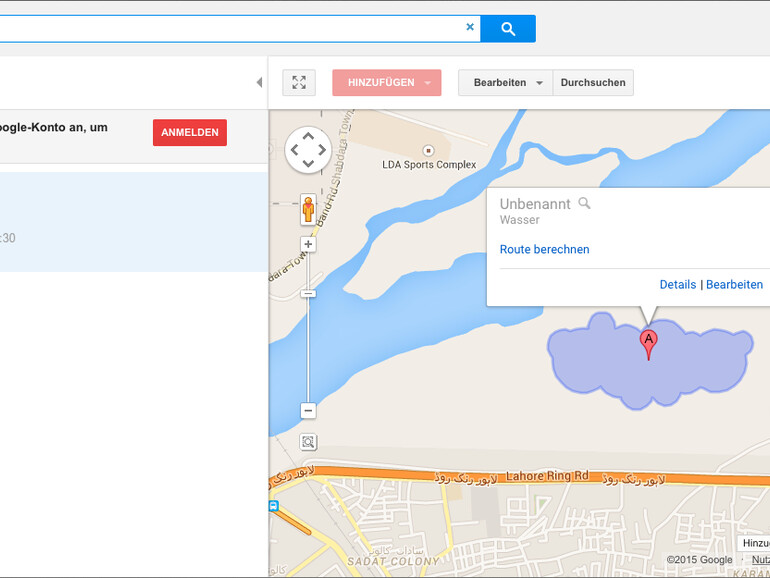Click the LDA Sports Complex label
This screenshot has width=770, height=578.
coord(429,165)
